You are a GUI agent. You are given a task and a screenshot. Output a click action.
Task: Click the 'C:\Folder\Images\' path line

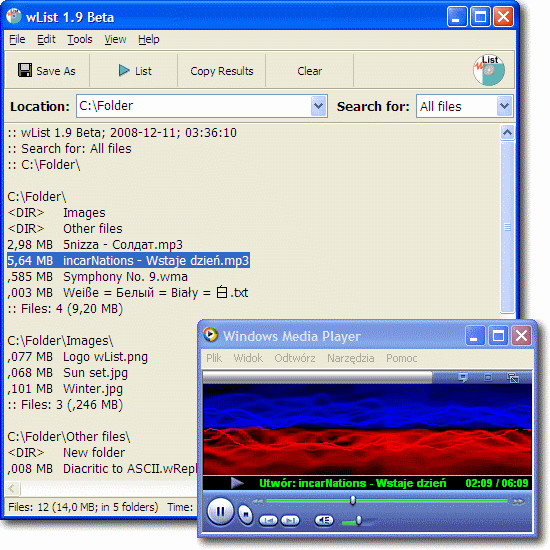tap(60, 341)
